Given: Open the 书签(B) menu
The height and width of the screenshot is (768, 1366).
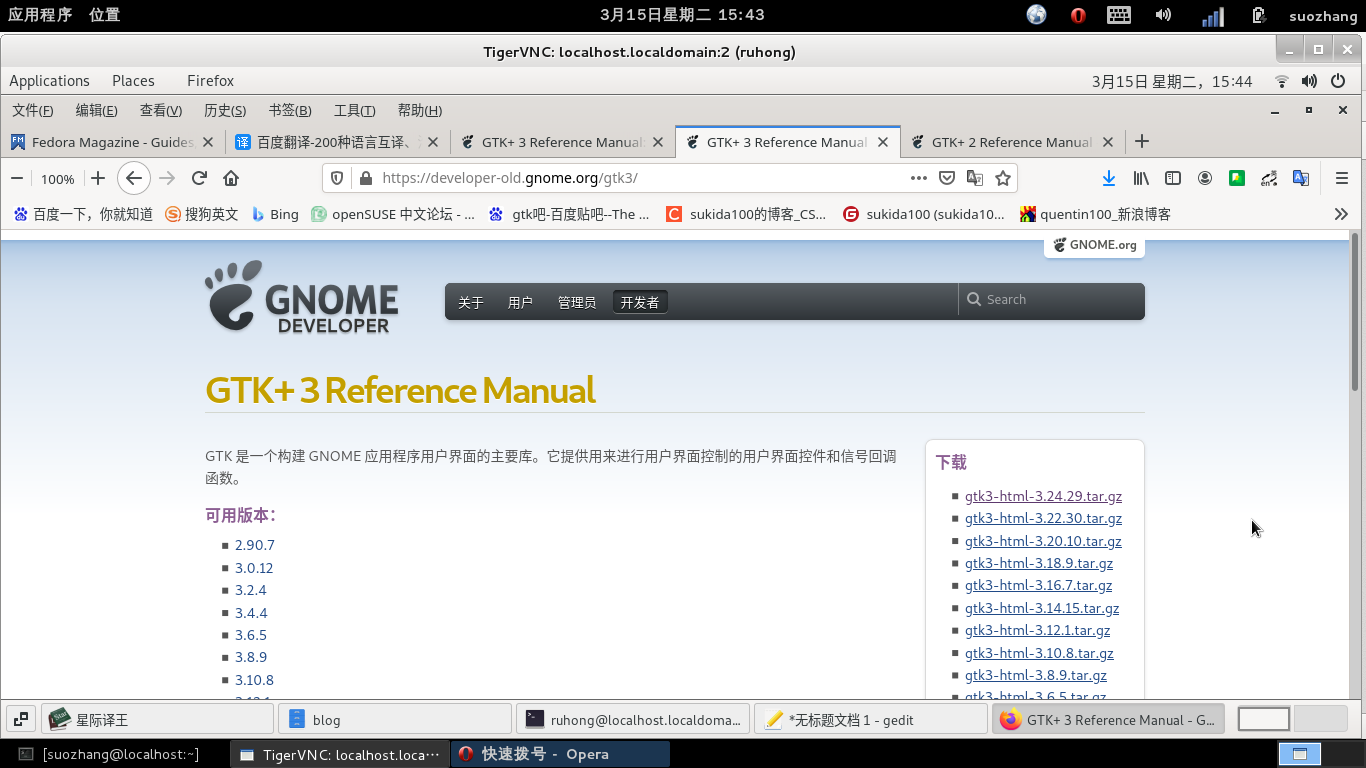Looking at the screenshot, I should (x=289, y=110).
